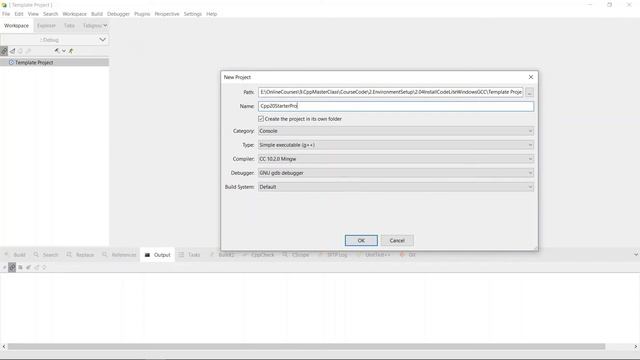Open the Build menu
Image resolution: width=640 pixels, height=360 pixels.
point(97,14)
